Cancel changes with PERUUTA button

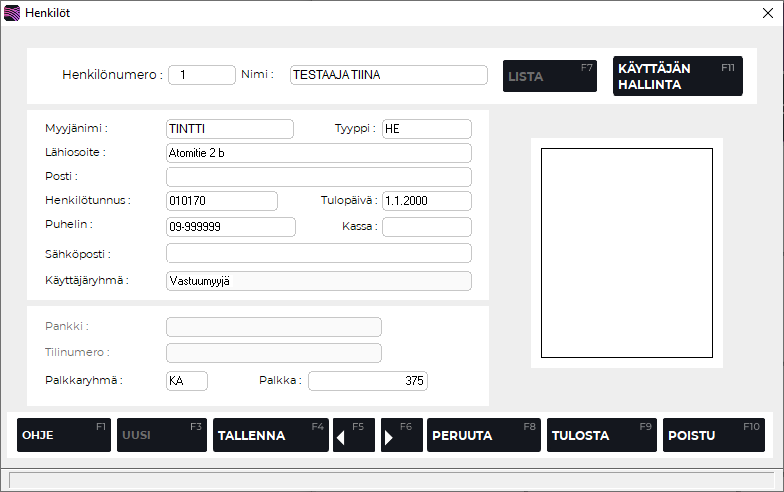pos(483,436)
